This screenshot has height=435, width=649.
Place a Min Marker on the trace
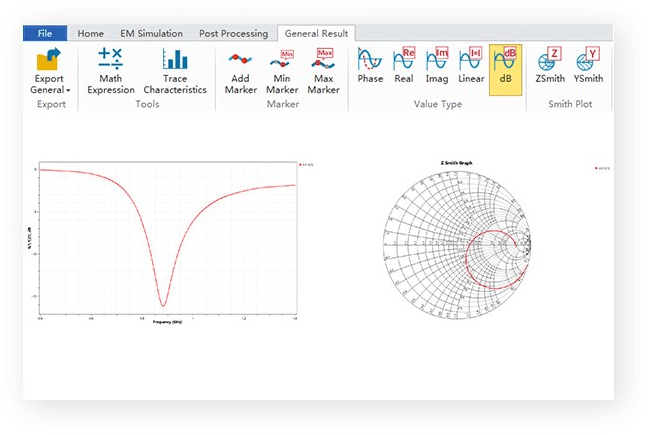click(x=282, y=71)
